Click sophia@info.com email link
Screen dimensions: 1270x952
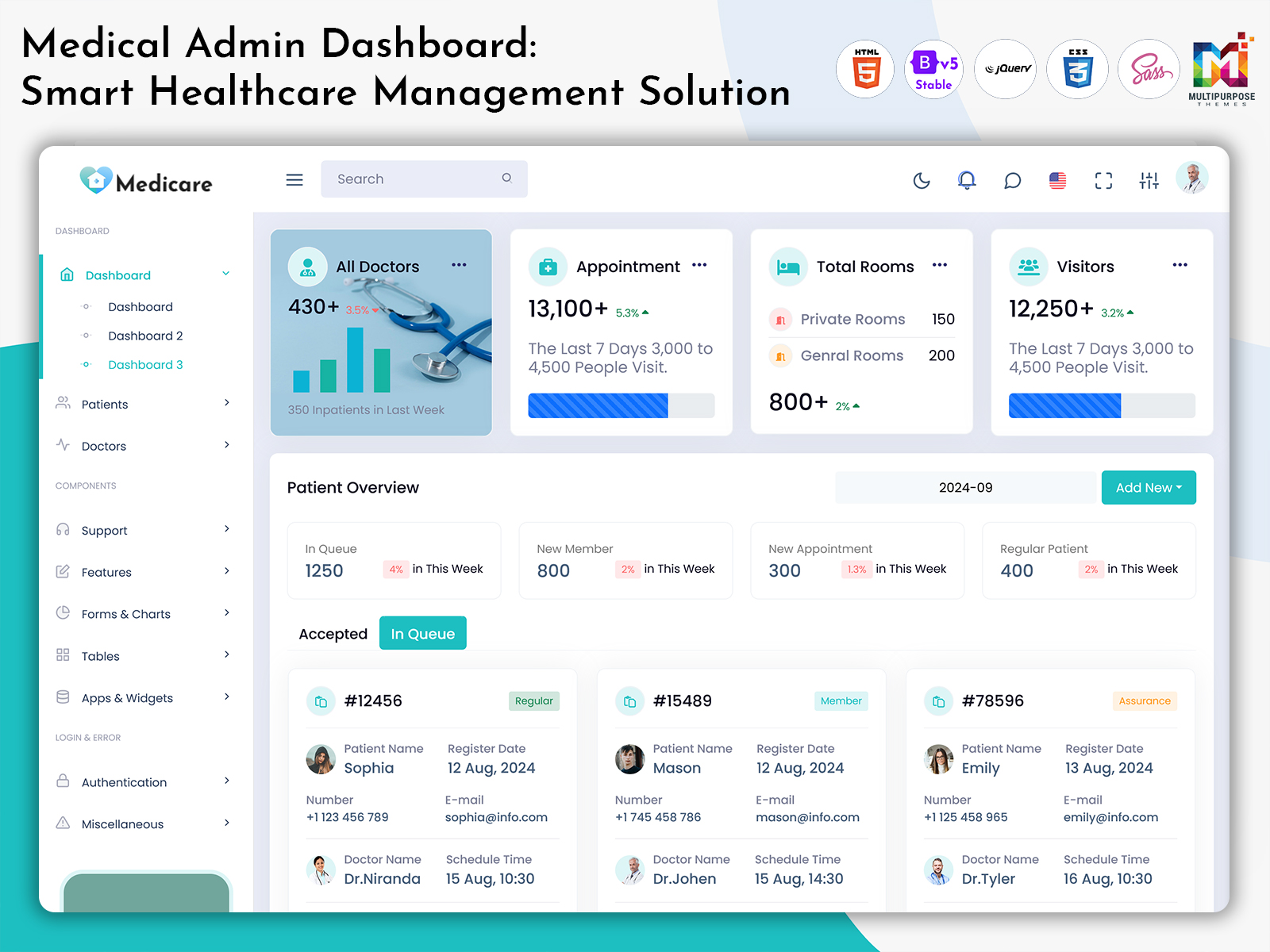pyautogui.click(x=496, y=817)
